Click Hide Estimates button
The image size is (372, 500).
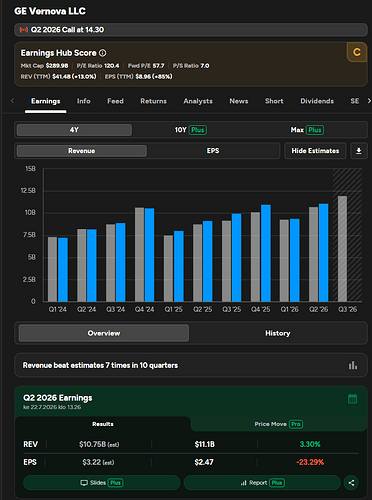coord(315,151)
